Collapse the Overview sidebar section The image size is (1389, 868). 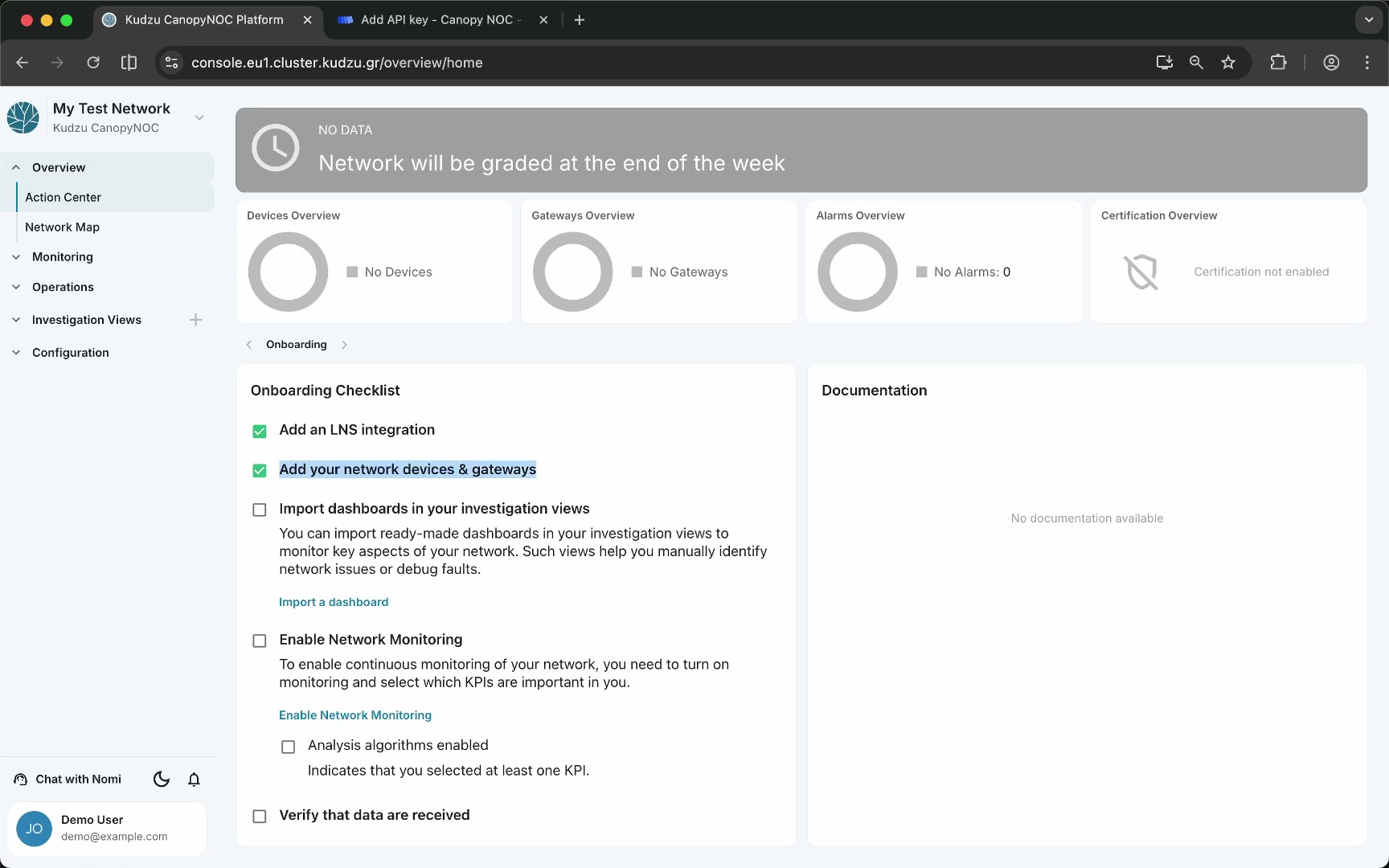[x=16, y=167]
